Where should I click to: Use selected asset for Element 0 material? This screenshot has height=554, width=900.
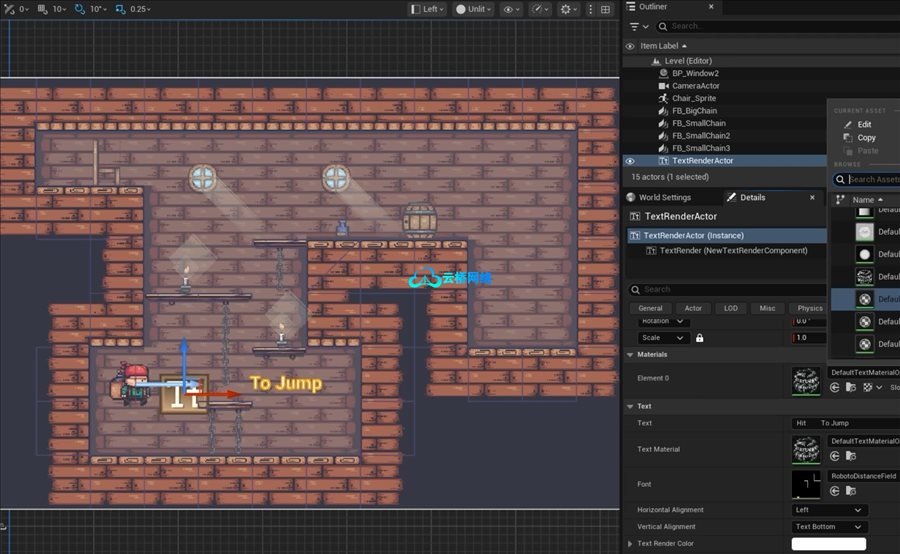[835, 388]
